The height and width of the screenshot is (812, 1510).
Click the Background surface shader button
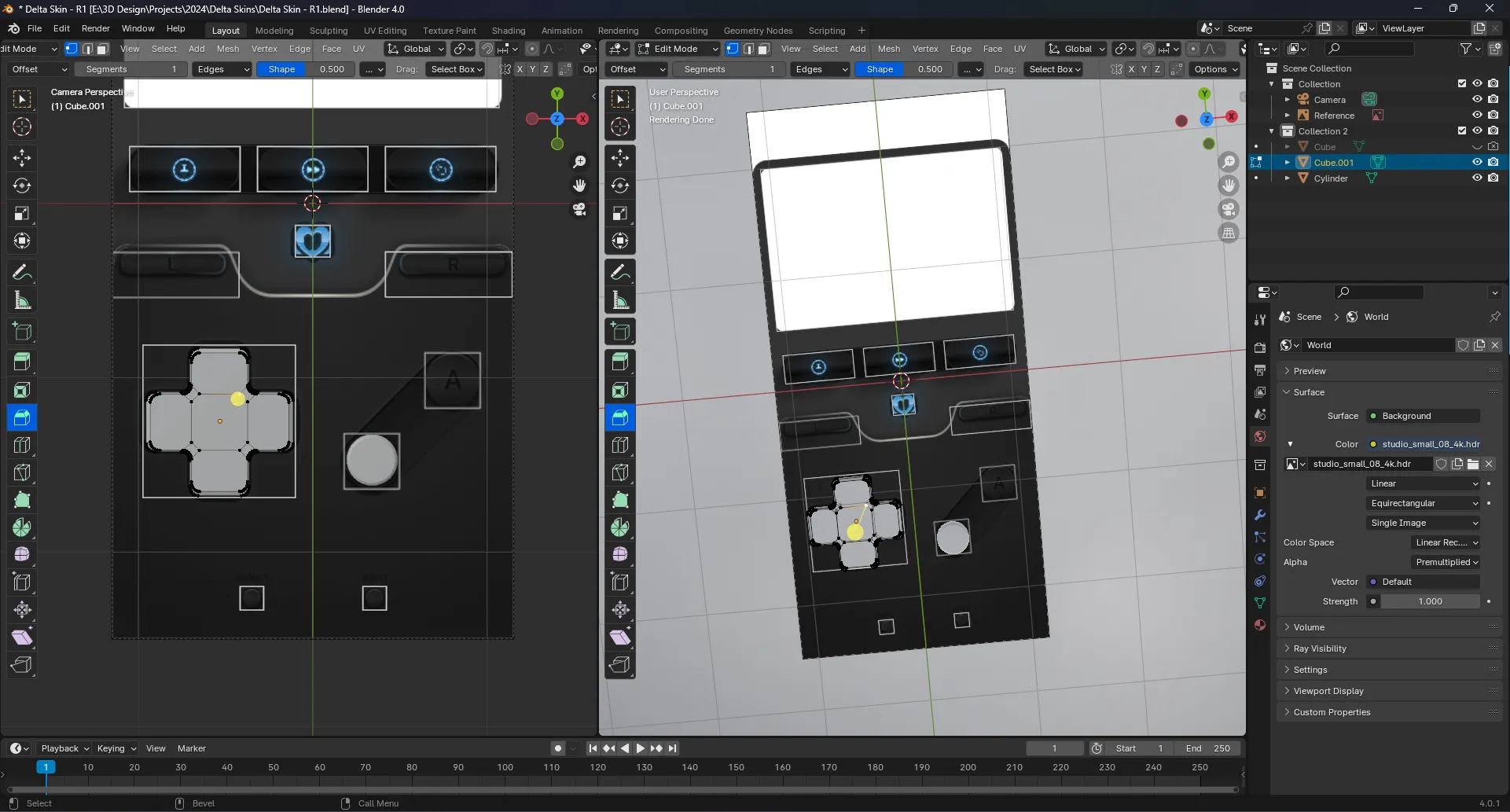coord(1423,416)
